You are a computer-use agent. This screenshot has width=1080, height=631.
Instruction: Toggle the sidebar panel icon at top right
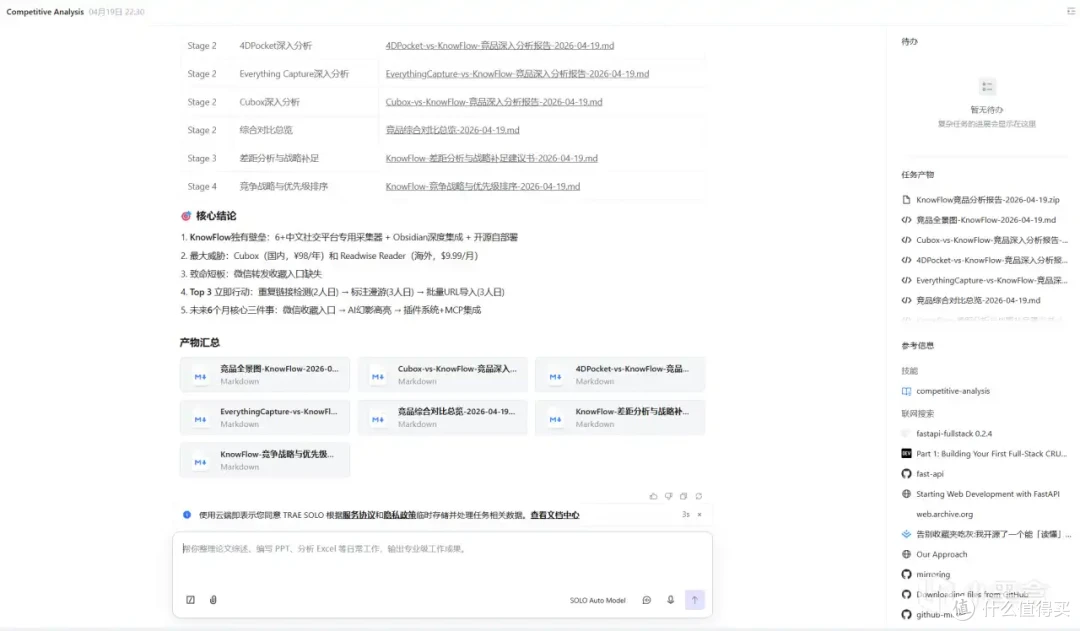pos(1071,11)
